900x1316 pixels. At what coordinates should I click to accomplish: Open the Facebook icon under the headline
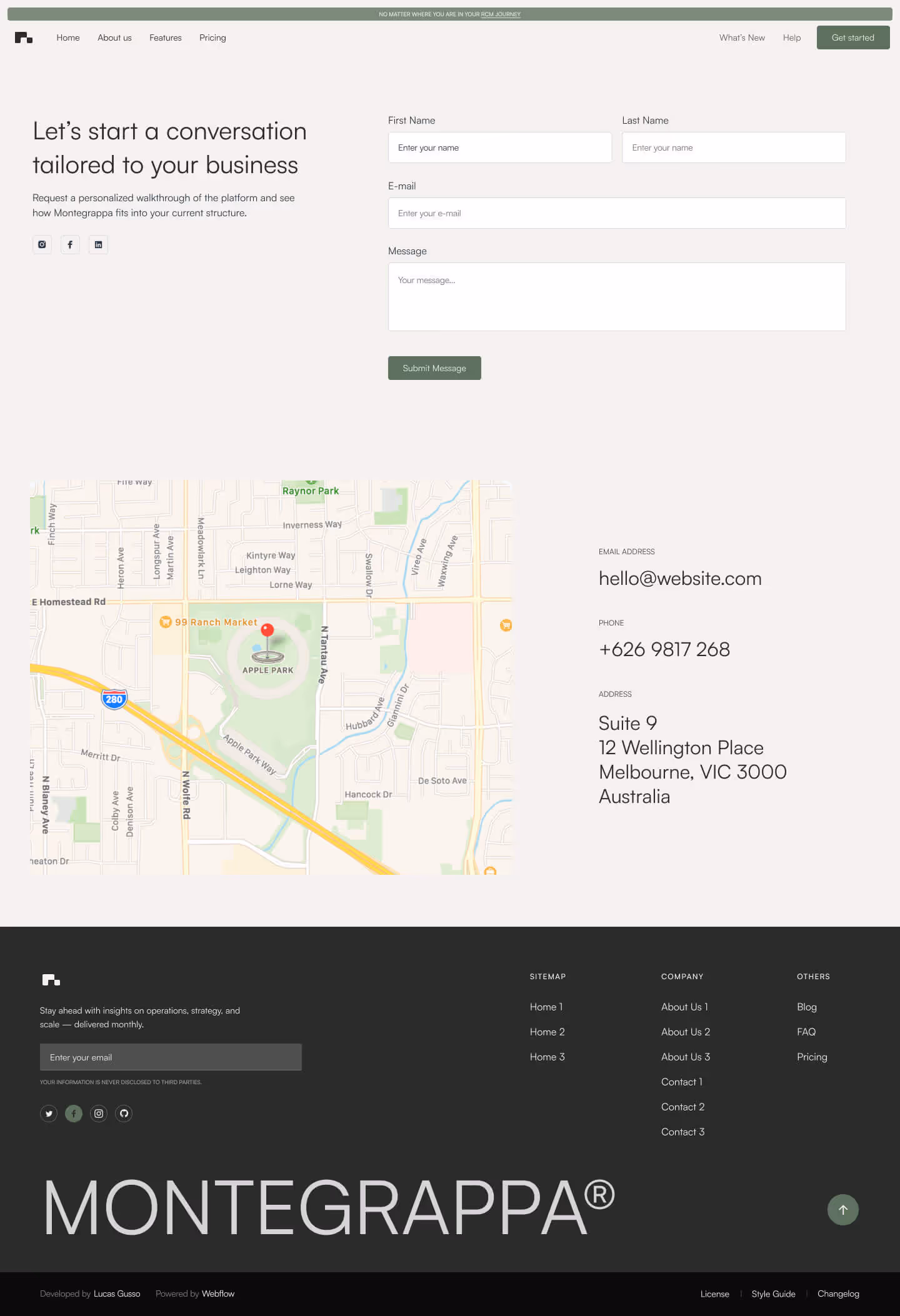click(70, 244)
